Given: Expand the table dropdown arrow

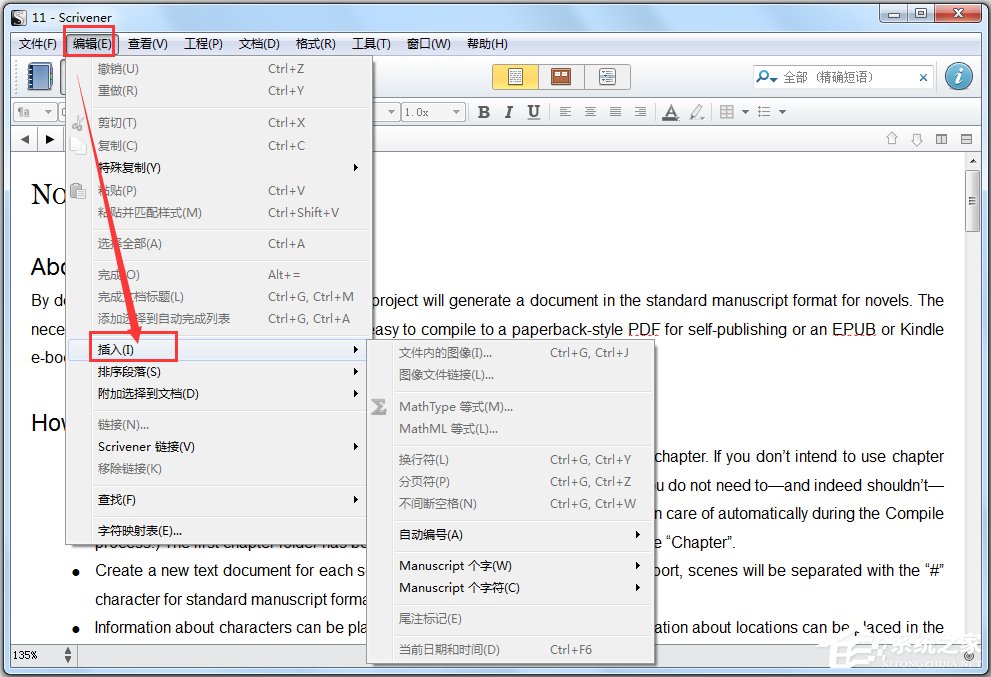Looking at the screenshot, I should [745, 112].
